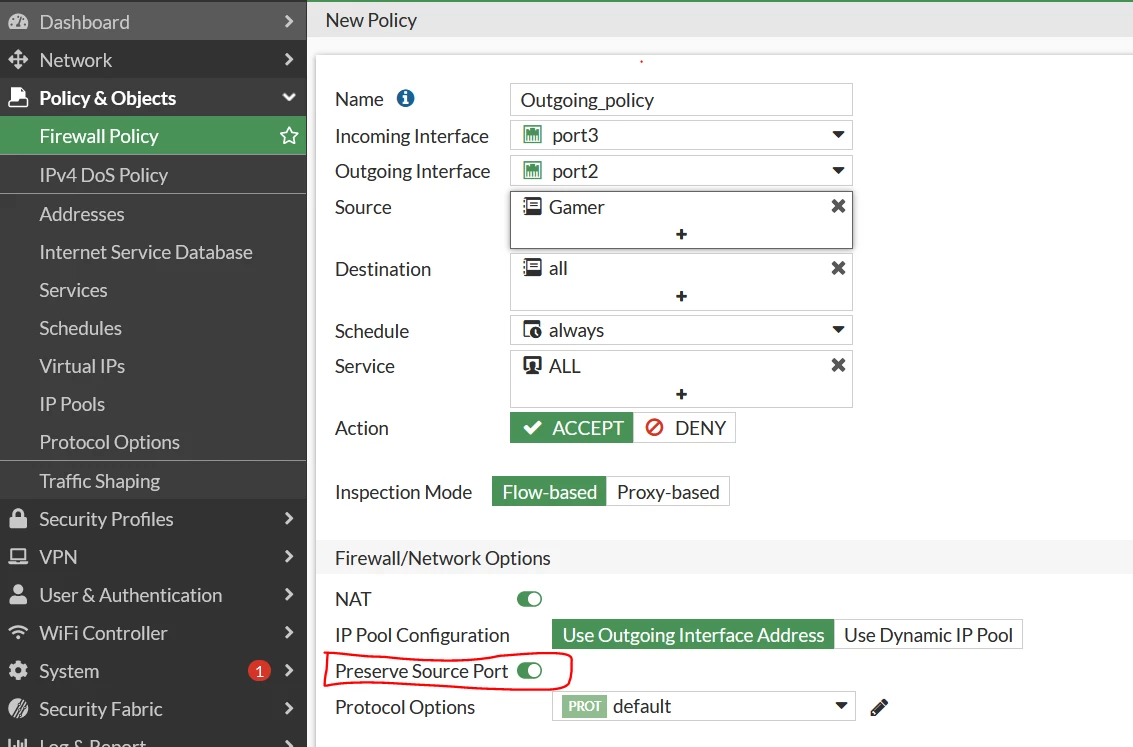Image resolution: width=1133 pixels, height=747 pixels.
Task: Click the info icon next to Name
Action: click(x=405, y=98)
